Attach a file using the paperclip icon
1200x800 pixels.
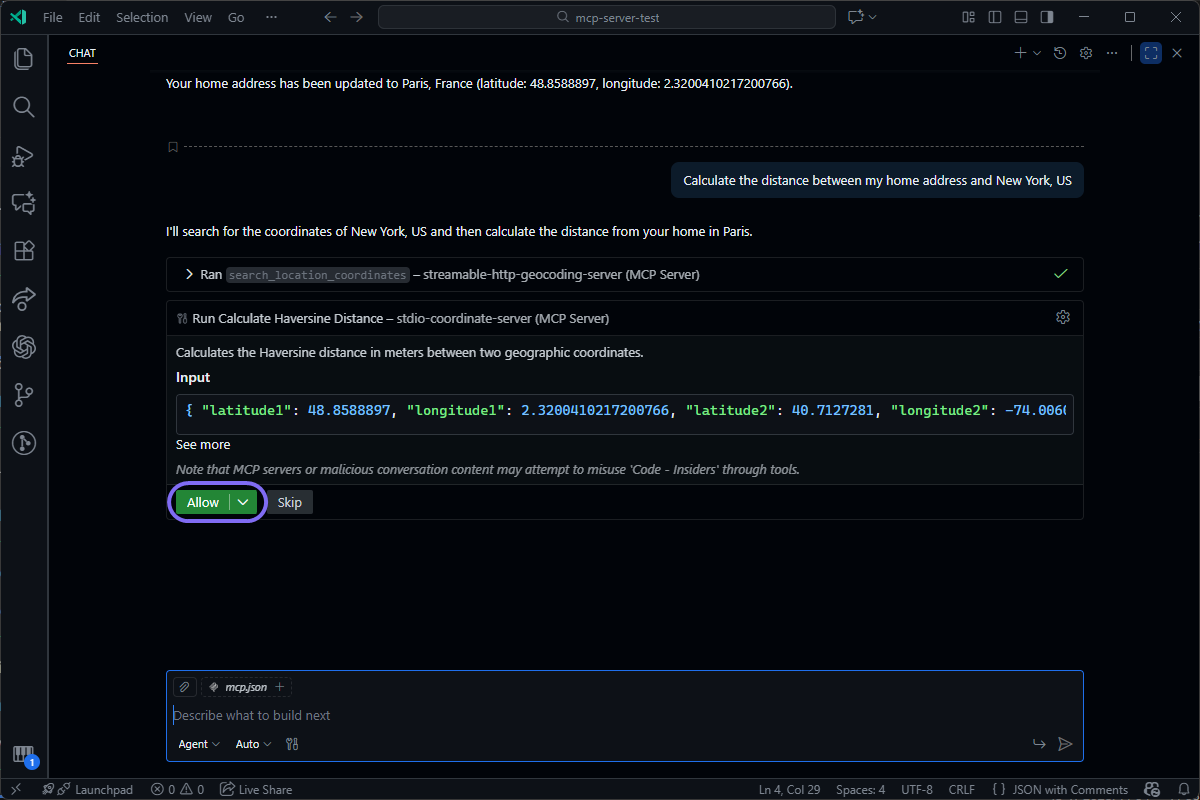click(x=184, y=687)
